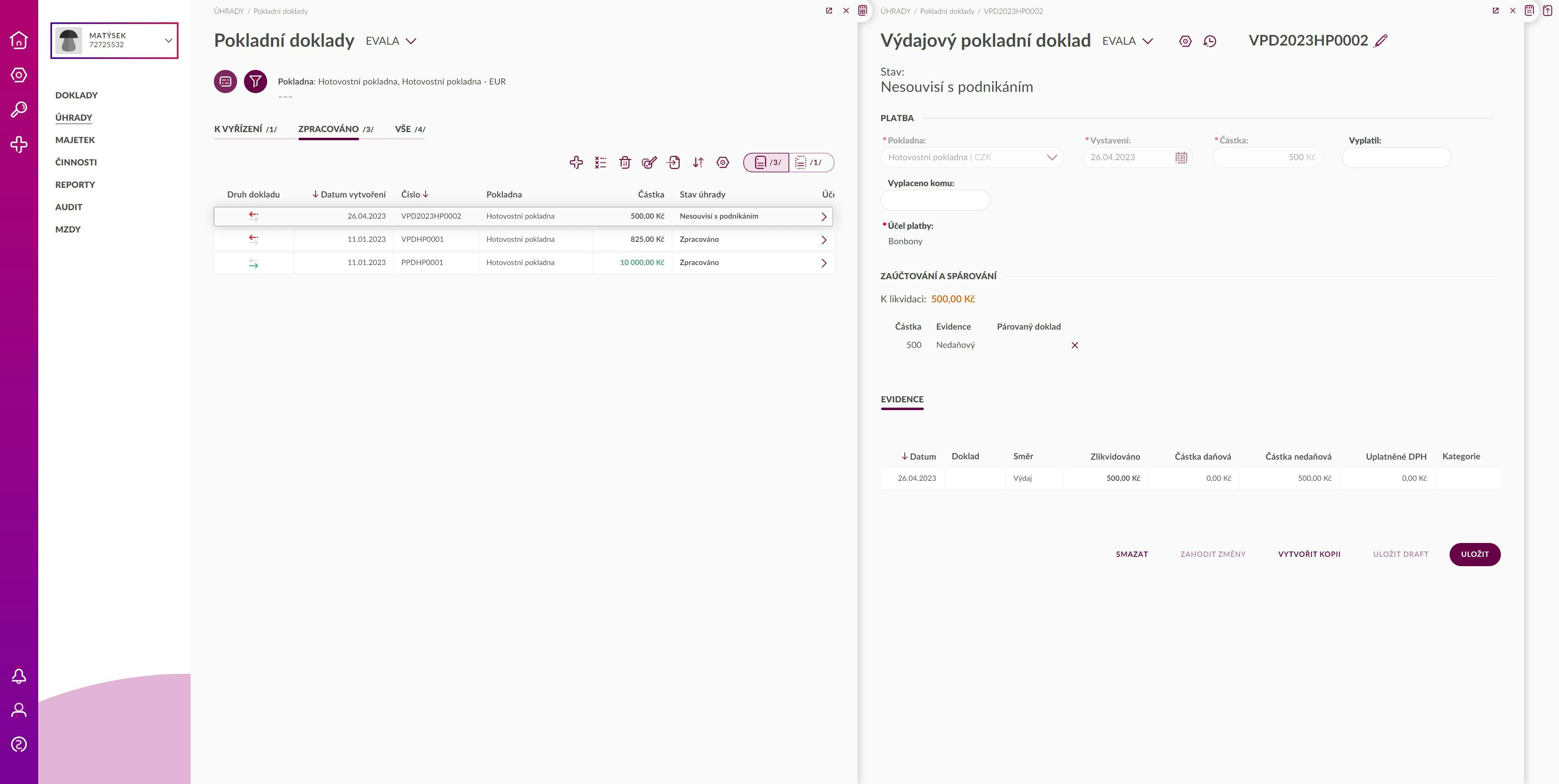
Task: Click the export document icon in list toolbar
Action: tap(674, 162)
